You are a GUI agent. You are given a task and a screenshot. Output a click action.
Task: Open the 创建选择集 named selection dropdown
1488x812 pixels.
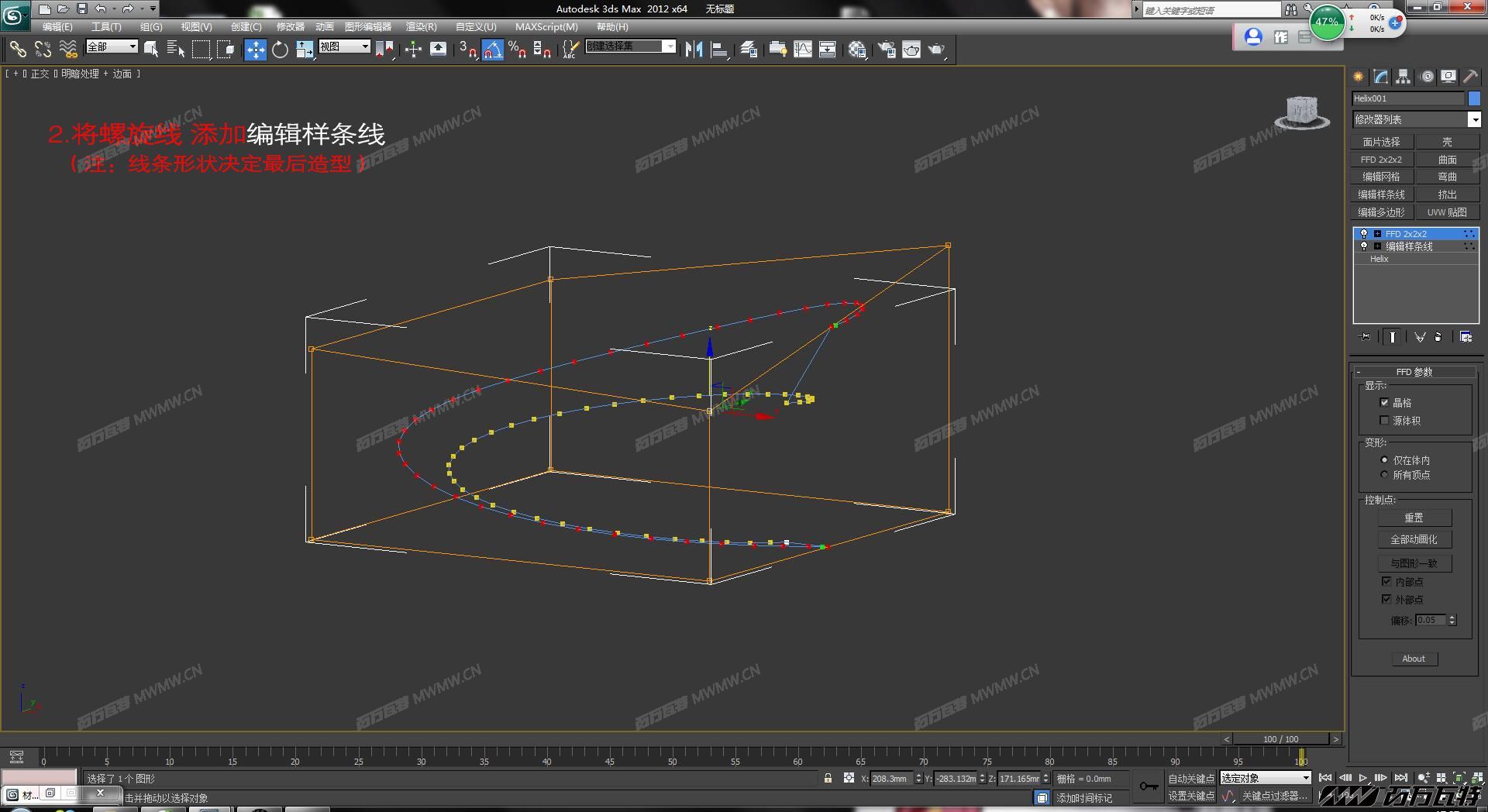tap(630, 46)
